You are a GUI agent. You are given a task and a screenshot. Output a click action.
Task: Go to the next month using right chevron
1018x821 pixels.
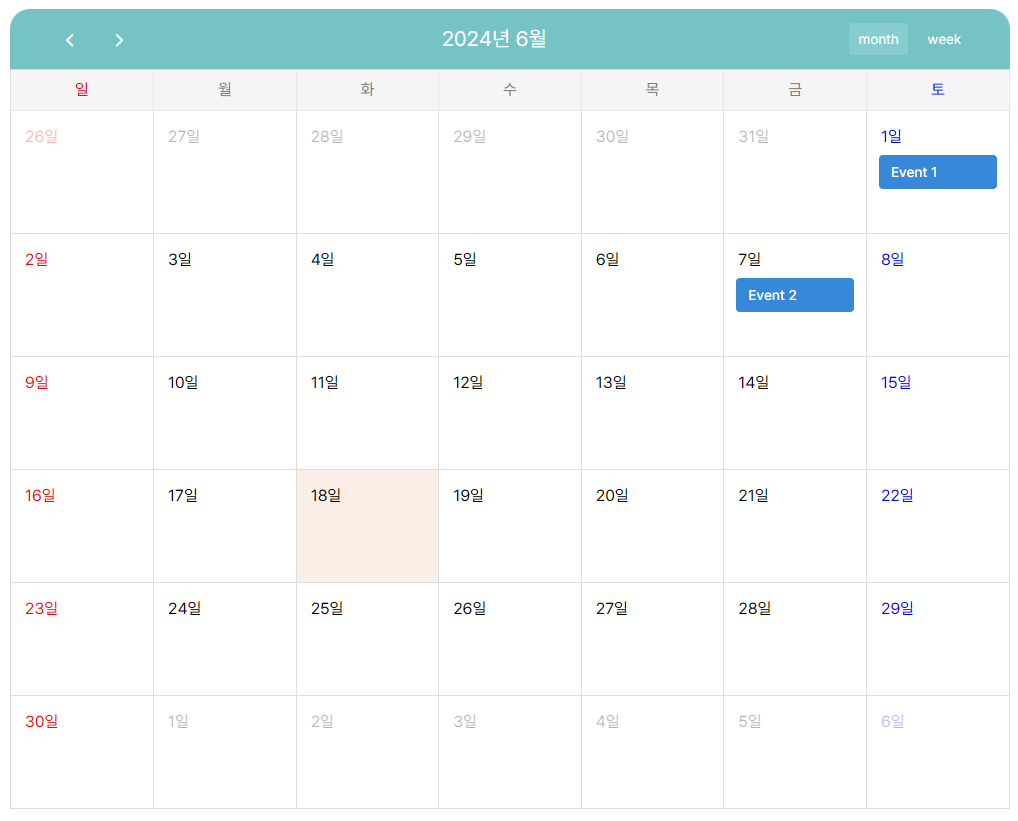pos(119,40)
